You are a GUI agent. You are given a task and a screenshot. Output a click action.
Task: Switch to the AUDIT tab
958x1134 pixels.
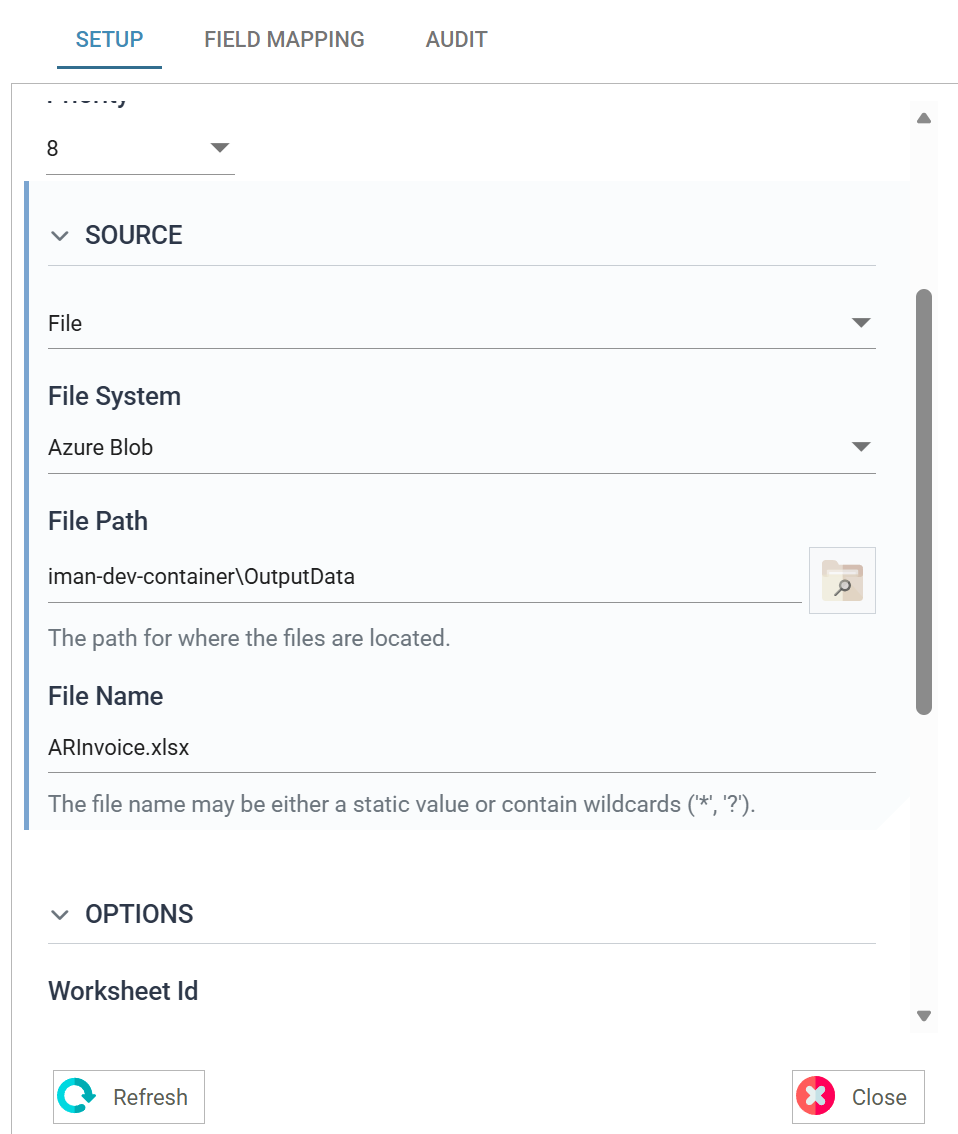click(x=456, y=39)
